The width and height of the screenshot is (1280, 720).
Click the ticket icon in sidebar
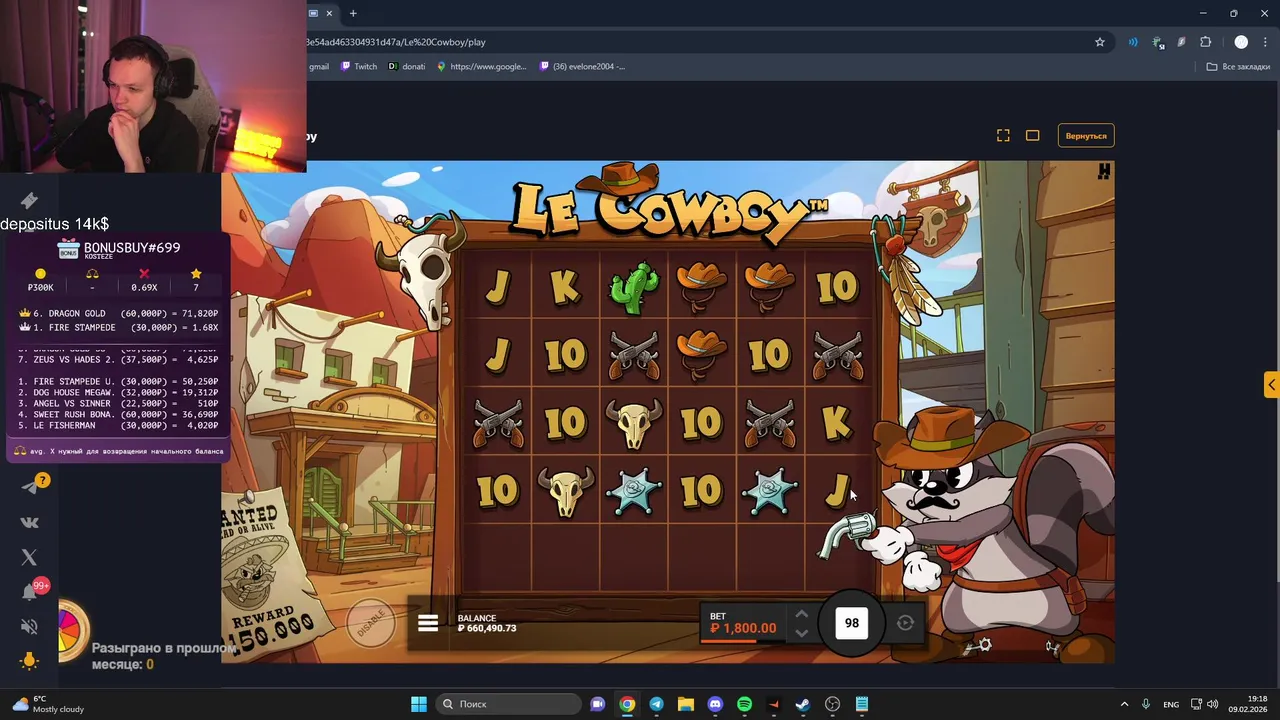(x=29, y=200)
